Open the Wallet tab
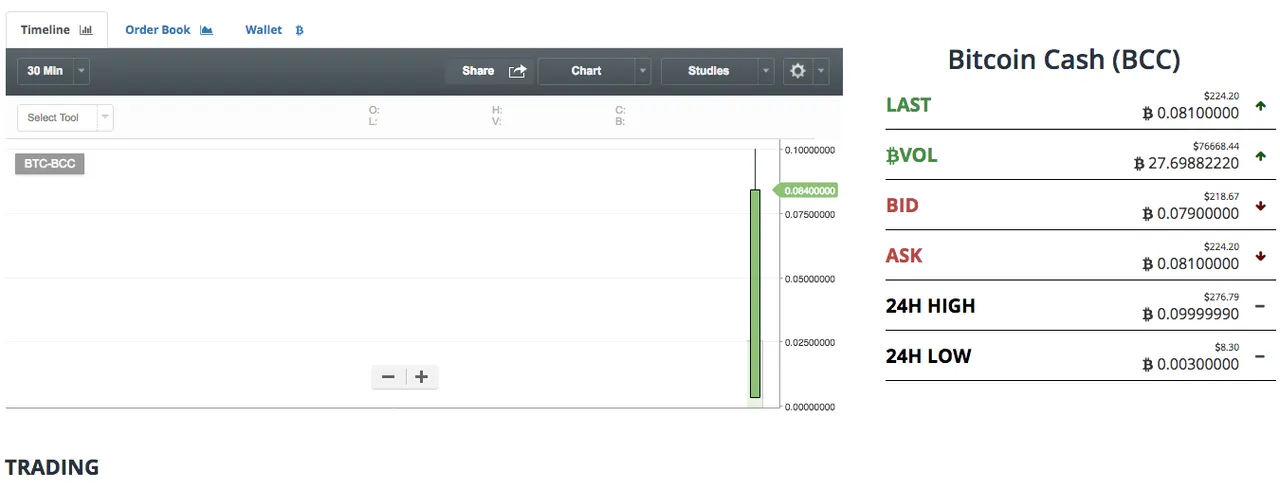This screenshot has height=487, width=1280. pos(274,30)
